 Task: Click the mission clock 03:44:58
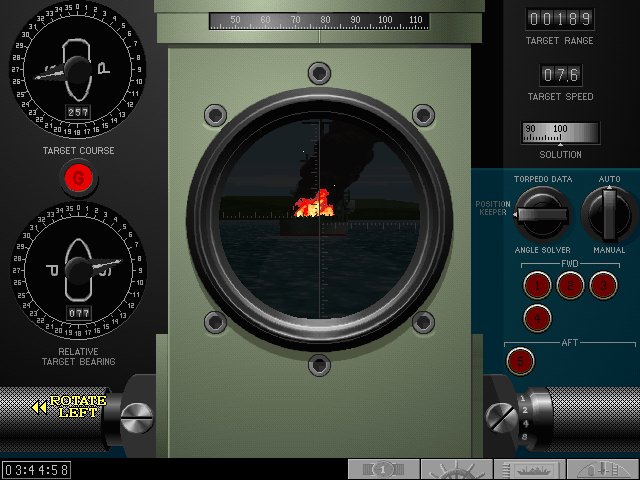(36, 470)
